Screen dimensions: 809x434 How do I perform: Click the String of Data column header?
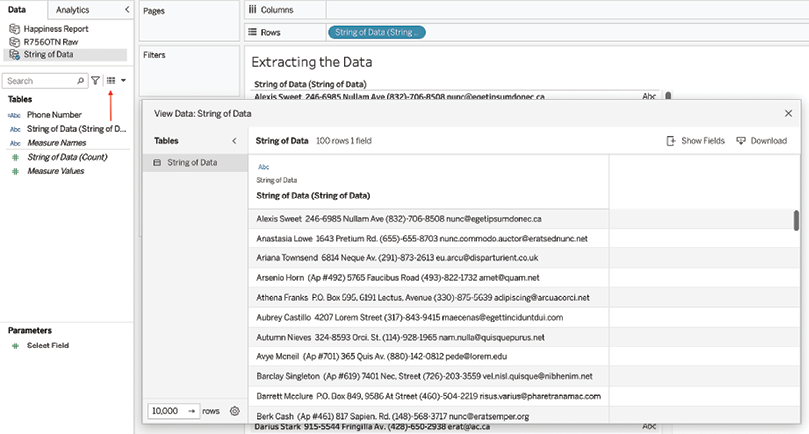click(x=313, y=196)
